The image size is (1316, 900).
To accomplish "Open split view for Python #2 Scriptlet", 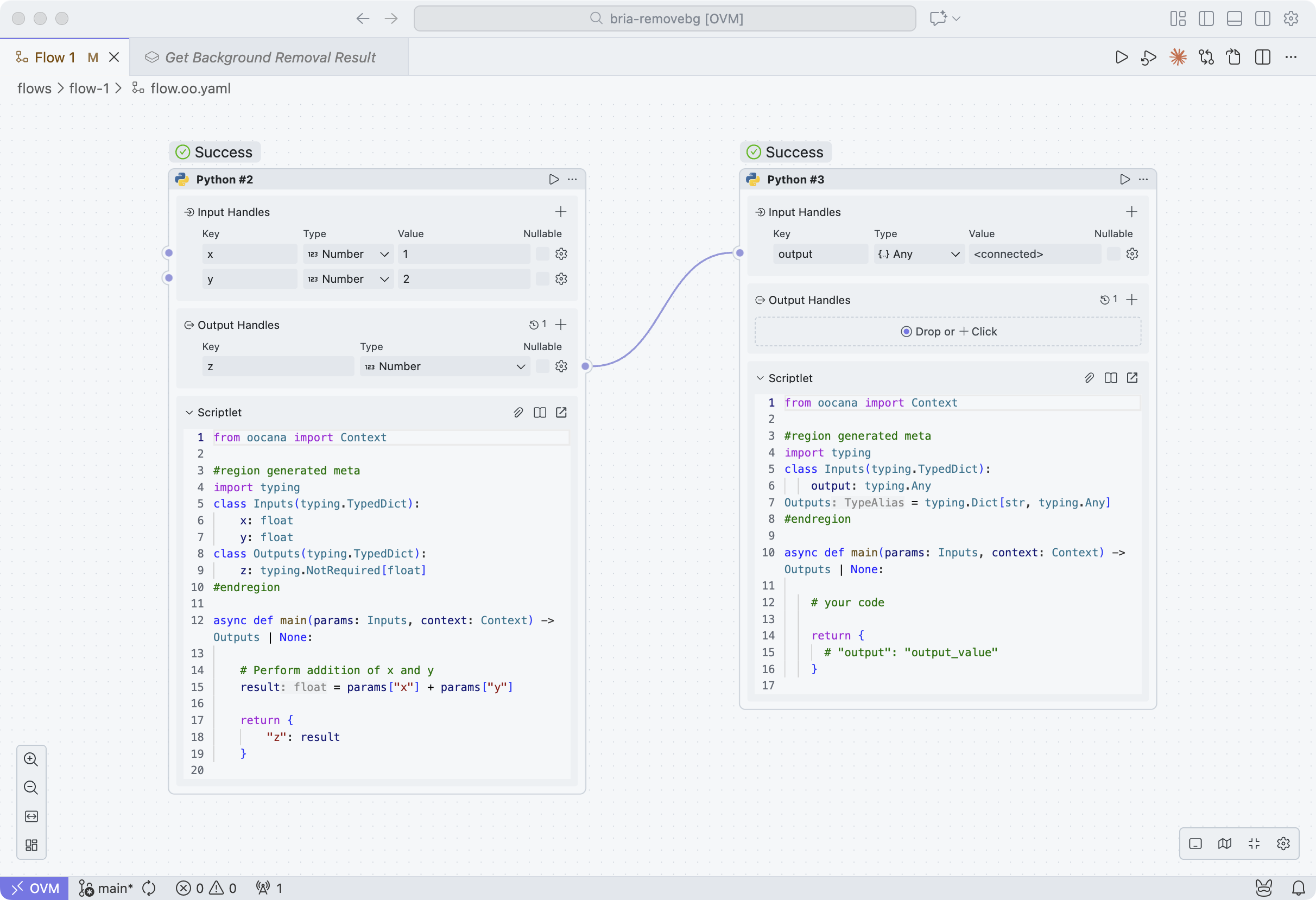I will click(x=540, y=412).
